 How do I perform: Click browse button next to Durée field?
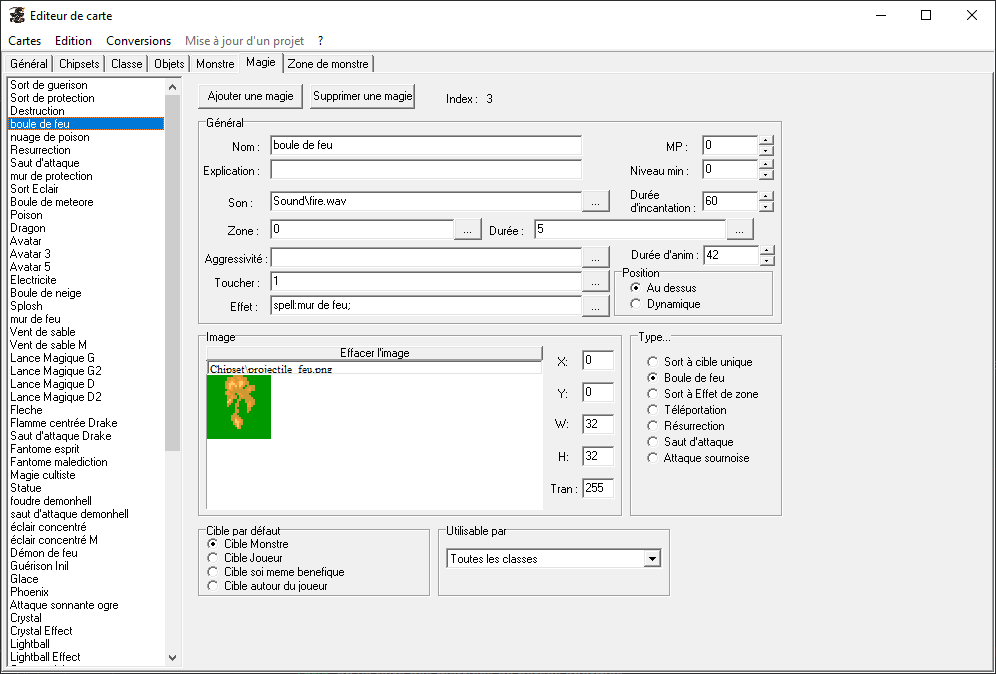click(740, 230)
